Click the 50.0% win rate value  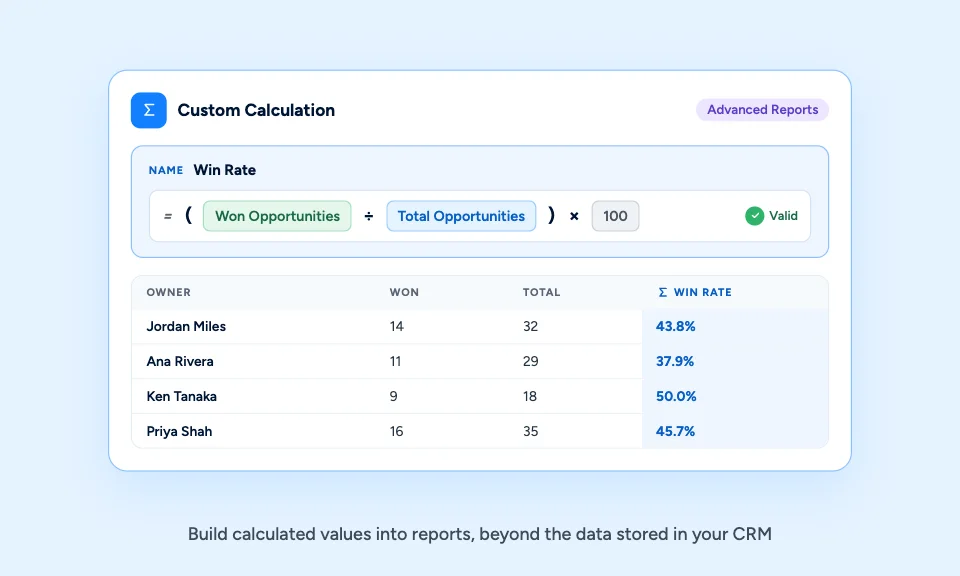pyautogui.click(x=677, y=396)
